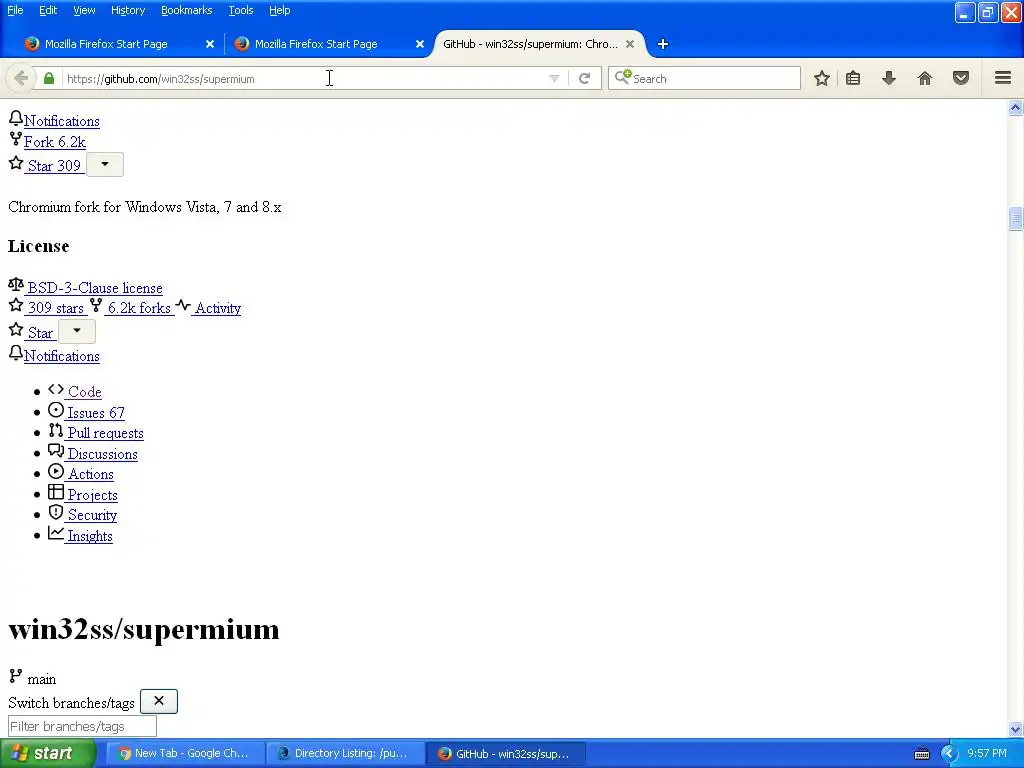The width and height of the screenshot is (1024, 768).
Task: Open the File menu
Action: point(15,10)
